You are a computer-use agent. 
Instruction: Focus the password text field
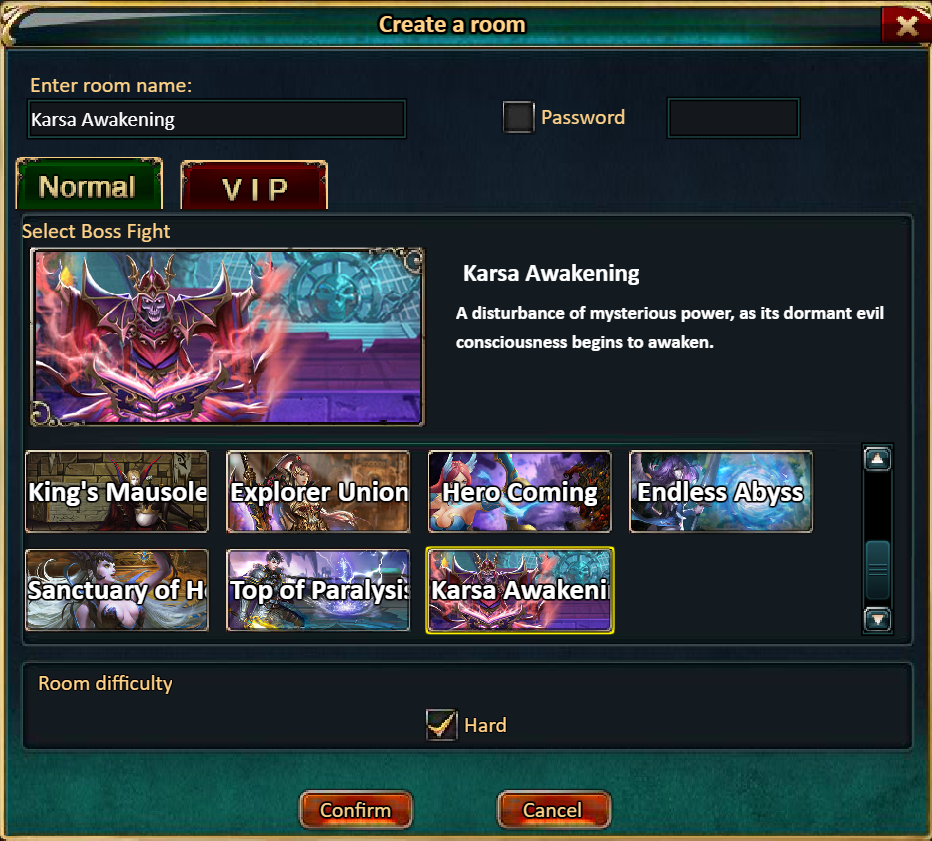[x=733, y=118]
